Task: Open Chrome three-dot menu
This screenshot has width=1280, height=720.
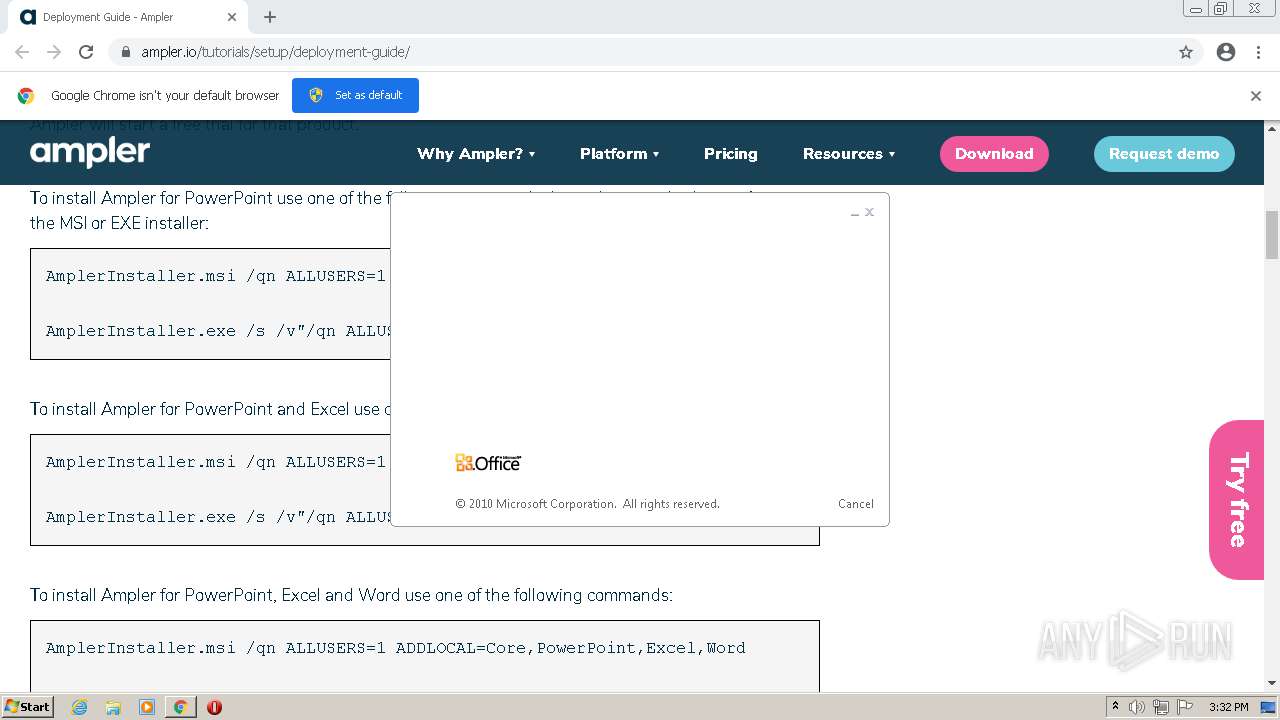Action: pyautogui.click(x=1258, y=52)
